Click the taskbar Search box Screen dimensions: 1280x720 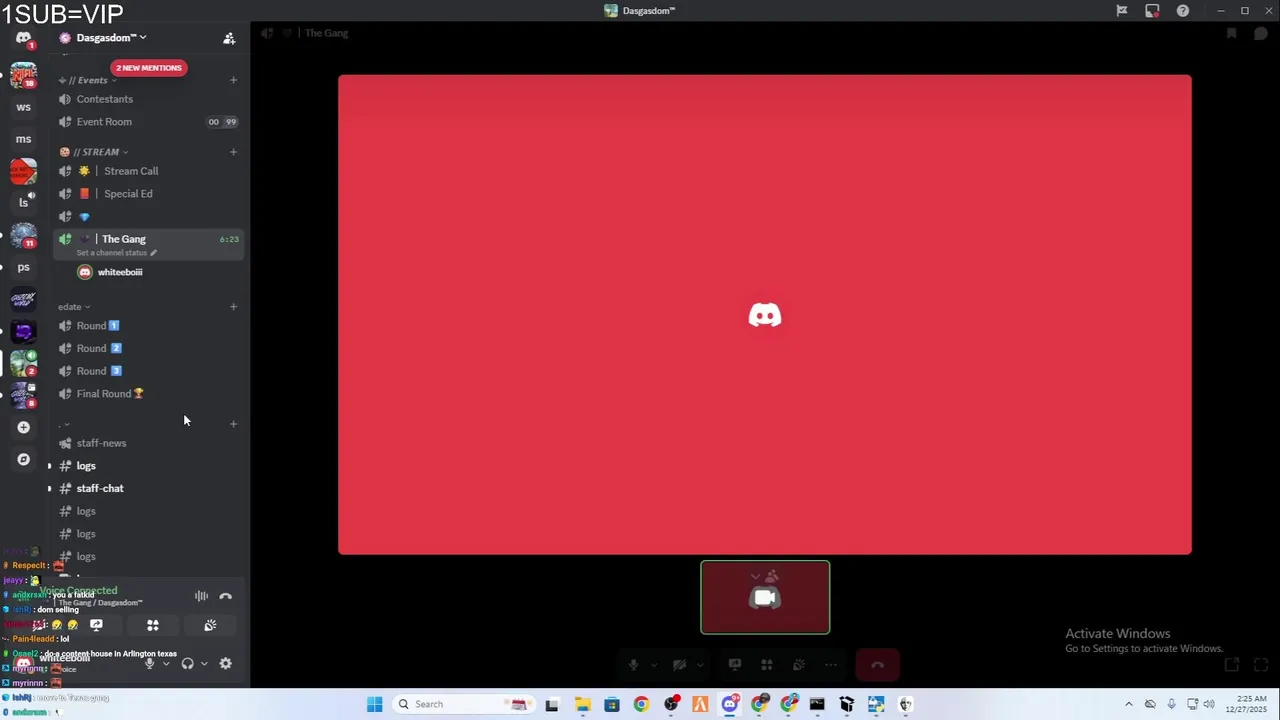(463, 704)
